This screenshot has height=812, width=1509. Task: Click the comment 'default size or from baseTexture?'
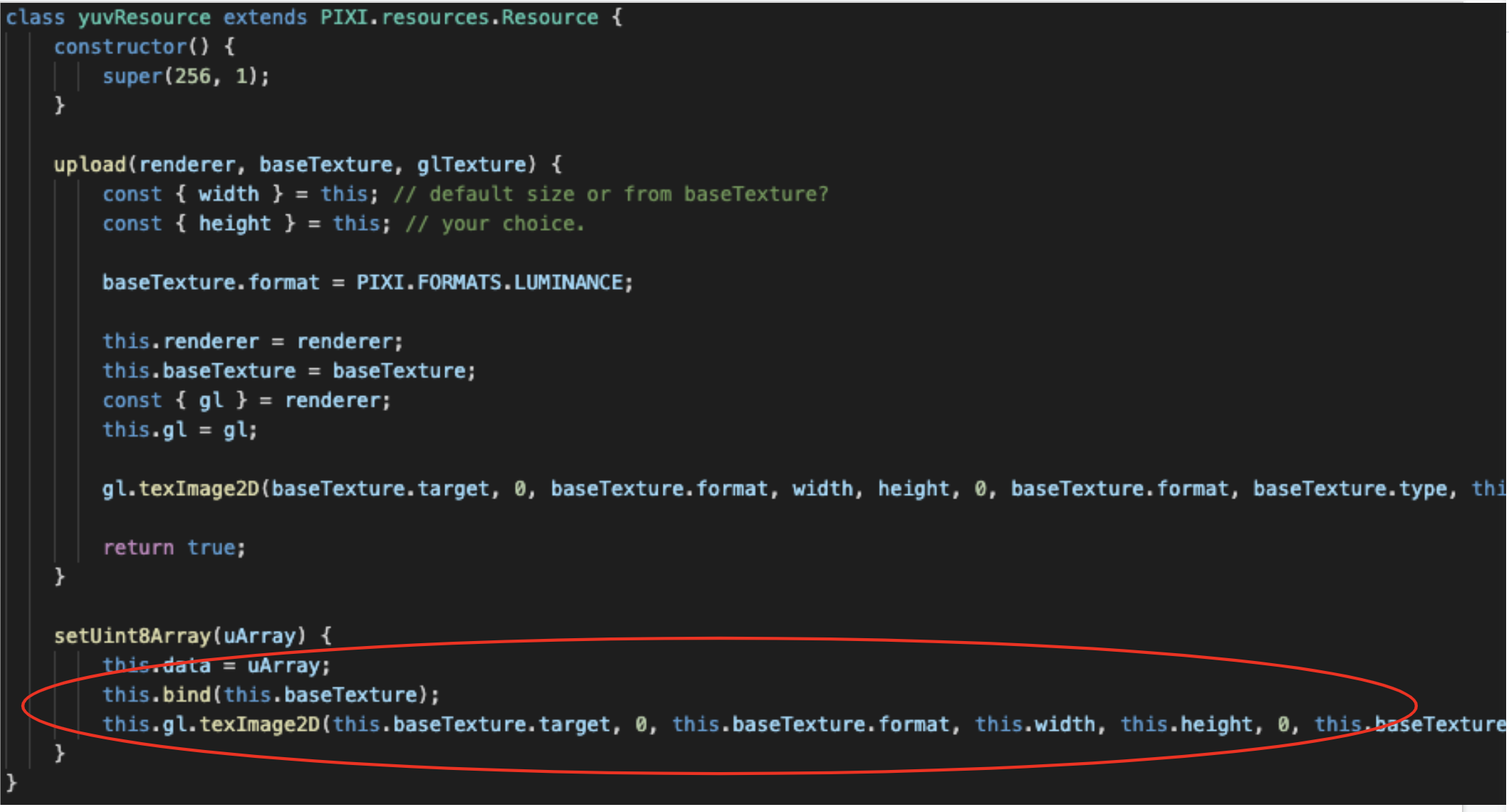tap(628, 194)
